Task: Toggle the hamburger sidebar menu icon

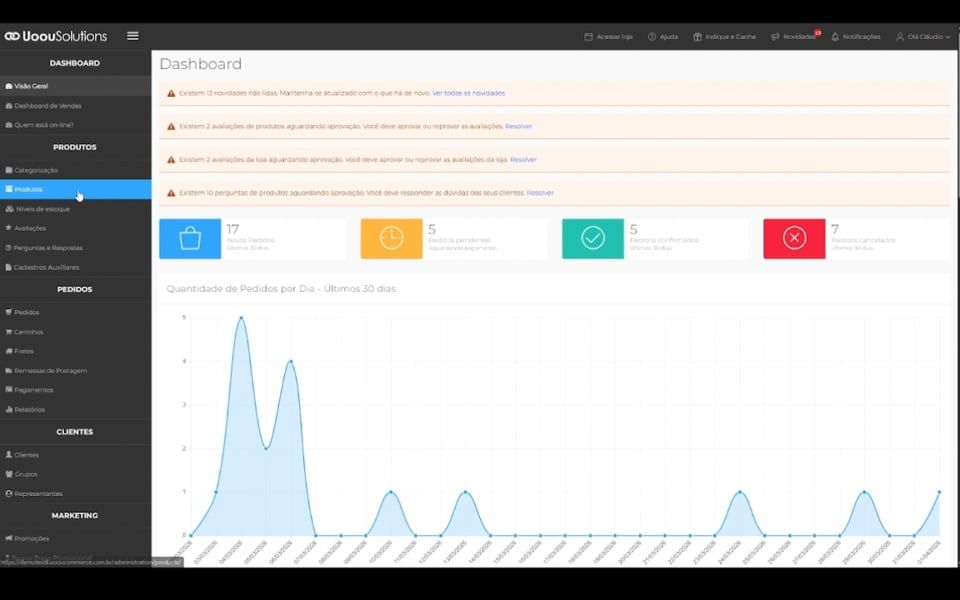Action: point(132,36)
